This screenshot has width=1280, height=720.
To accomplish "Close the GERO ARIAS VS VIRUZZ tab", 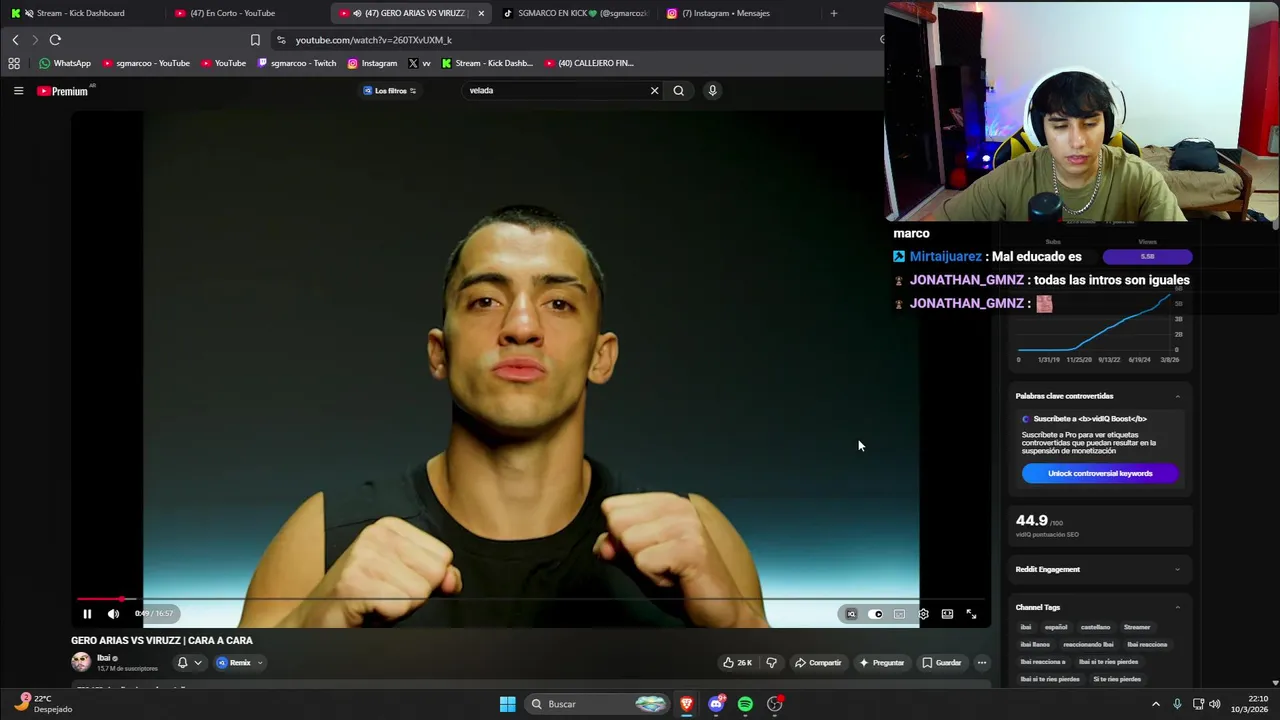I will coord(481,13).
